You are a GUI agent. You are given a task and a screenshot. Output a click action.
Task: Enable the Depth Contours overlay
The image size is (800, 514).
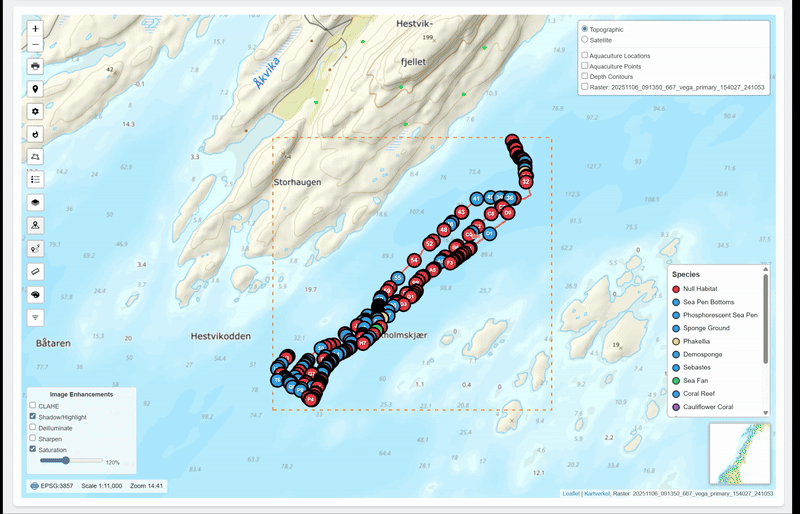[585, 76]
